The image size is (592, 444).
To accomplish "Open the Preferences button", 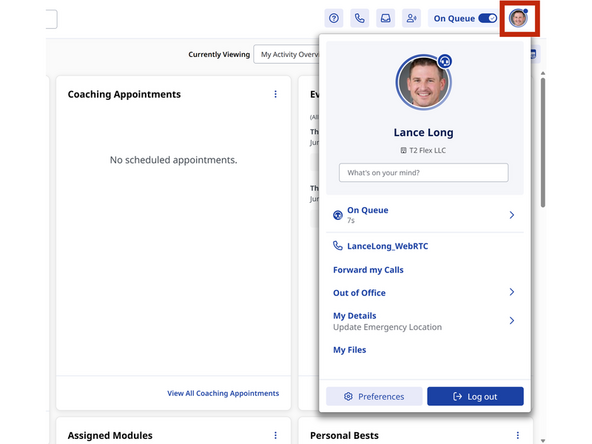I will [x=374, y=396].
